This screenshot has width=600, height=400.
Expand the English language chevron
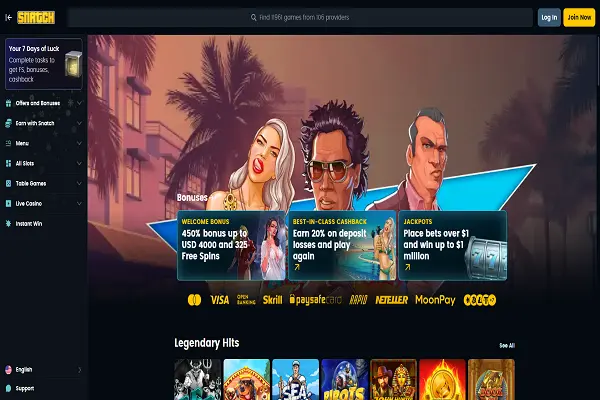click(x=80, y=370)
